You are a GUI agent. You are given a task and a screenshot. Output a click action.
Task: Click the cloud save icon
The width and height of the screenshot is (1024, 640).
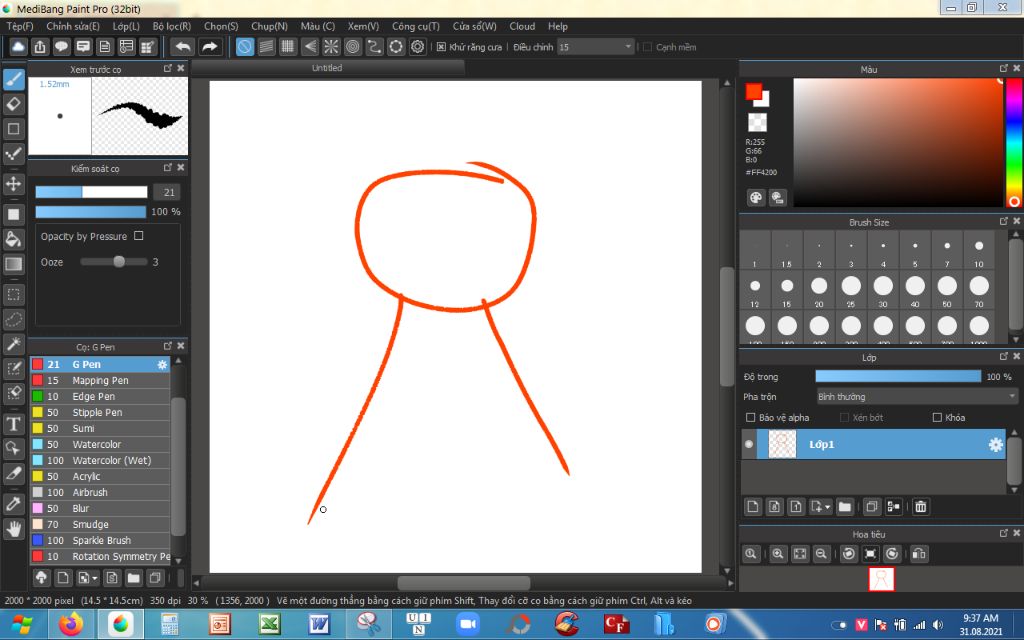click(x=18, y=47)
